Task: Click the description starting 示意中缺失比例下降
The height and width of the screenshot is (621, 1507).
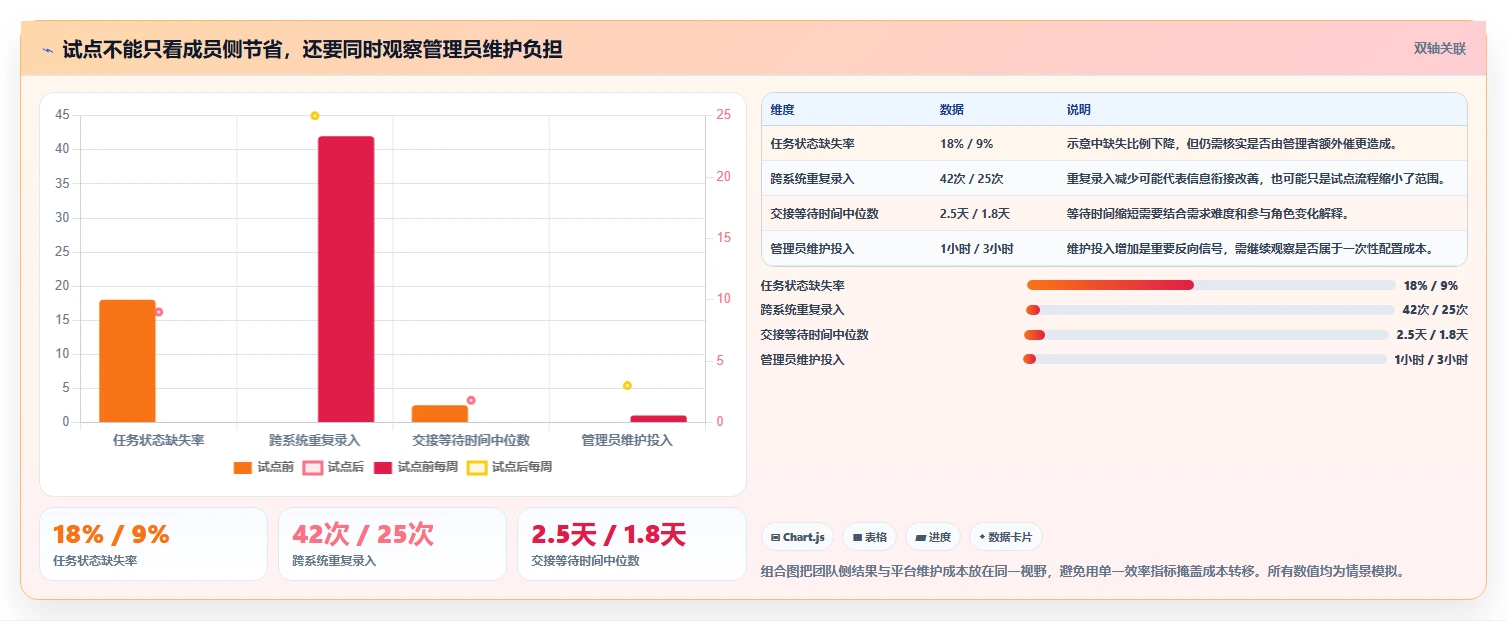Action: (1231, 144)
